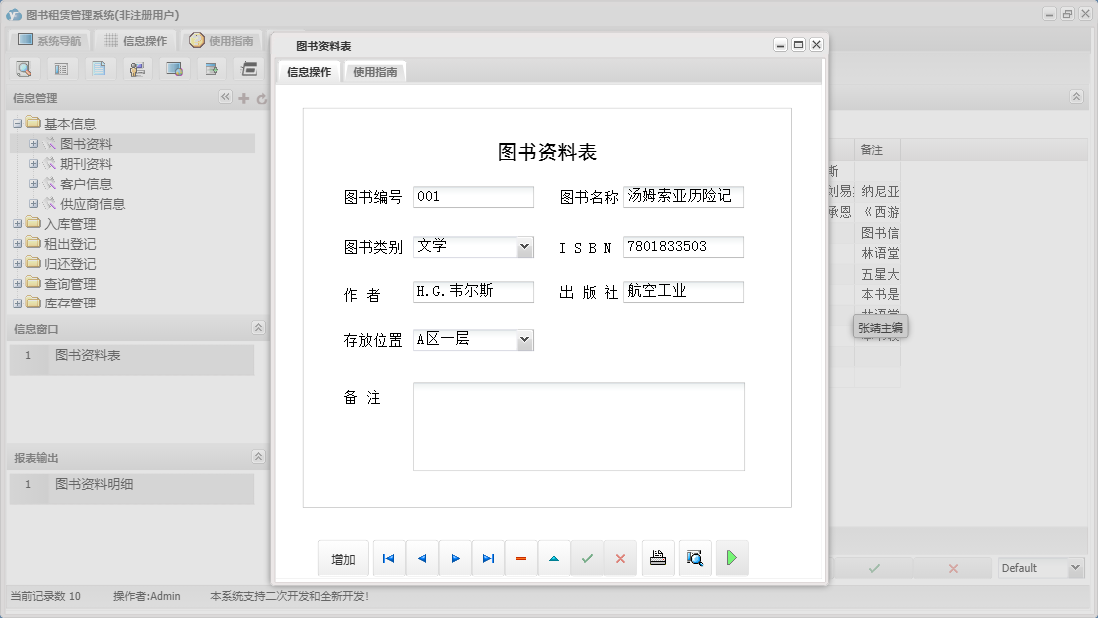Click the green checkmark confirm icon
Image resolution: width=1098 pixels, height=618 pixels.
(x=587, y=558)
